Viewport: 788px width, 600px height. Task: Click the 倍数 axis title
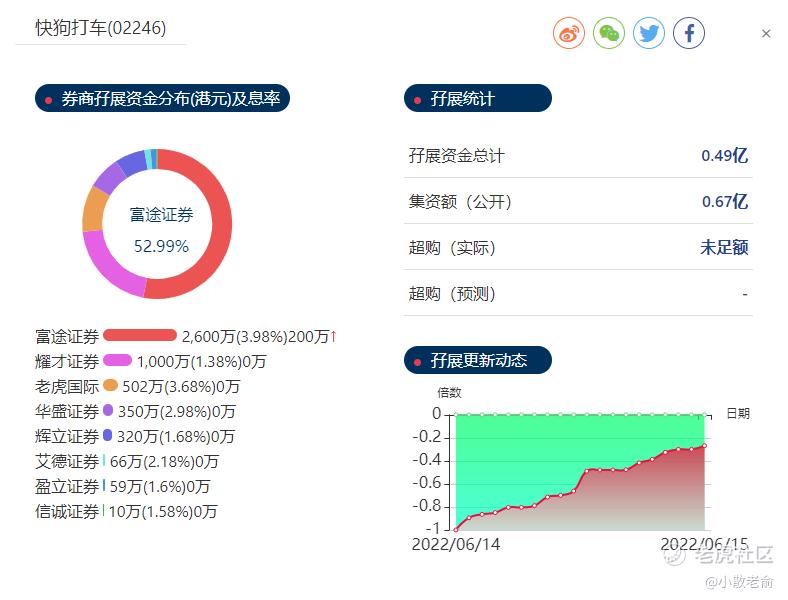click(x=449, y=392)
